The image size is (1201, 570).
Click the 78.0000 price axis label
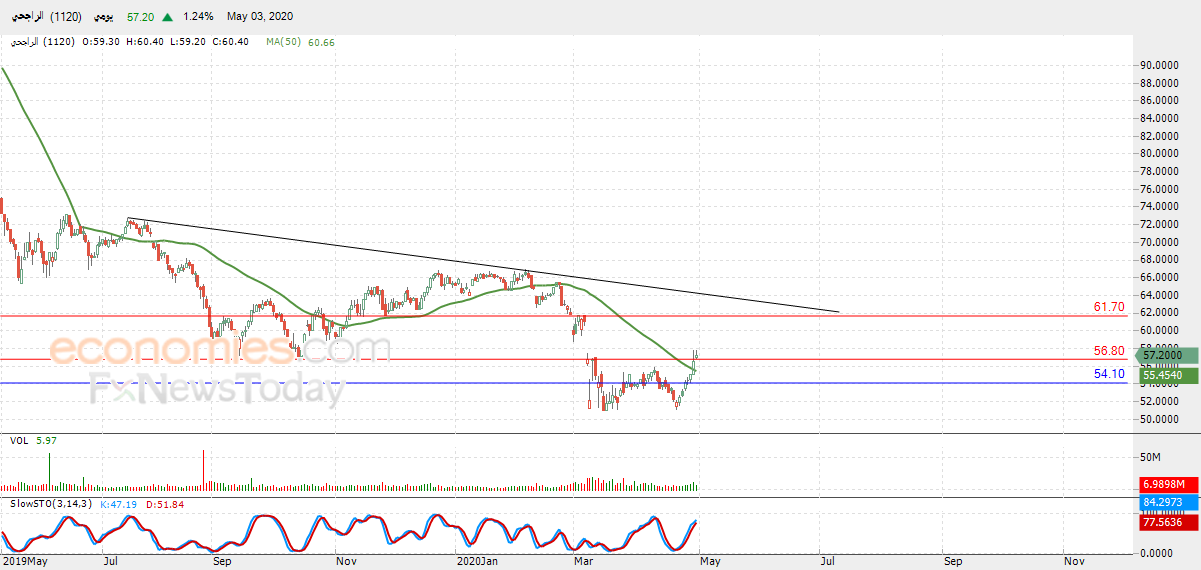pos(1160,171)
